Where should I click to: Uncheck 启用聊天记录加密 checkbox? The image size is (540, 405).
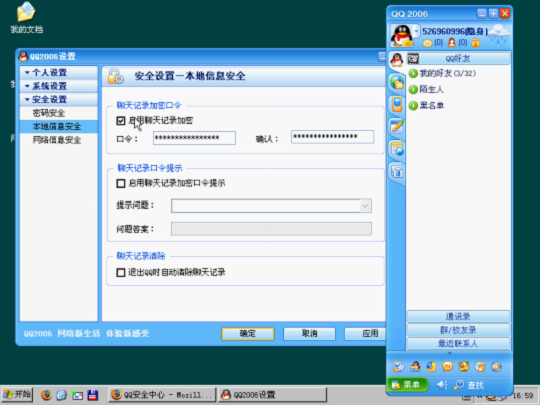(x=121, y=121)
